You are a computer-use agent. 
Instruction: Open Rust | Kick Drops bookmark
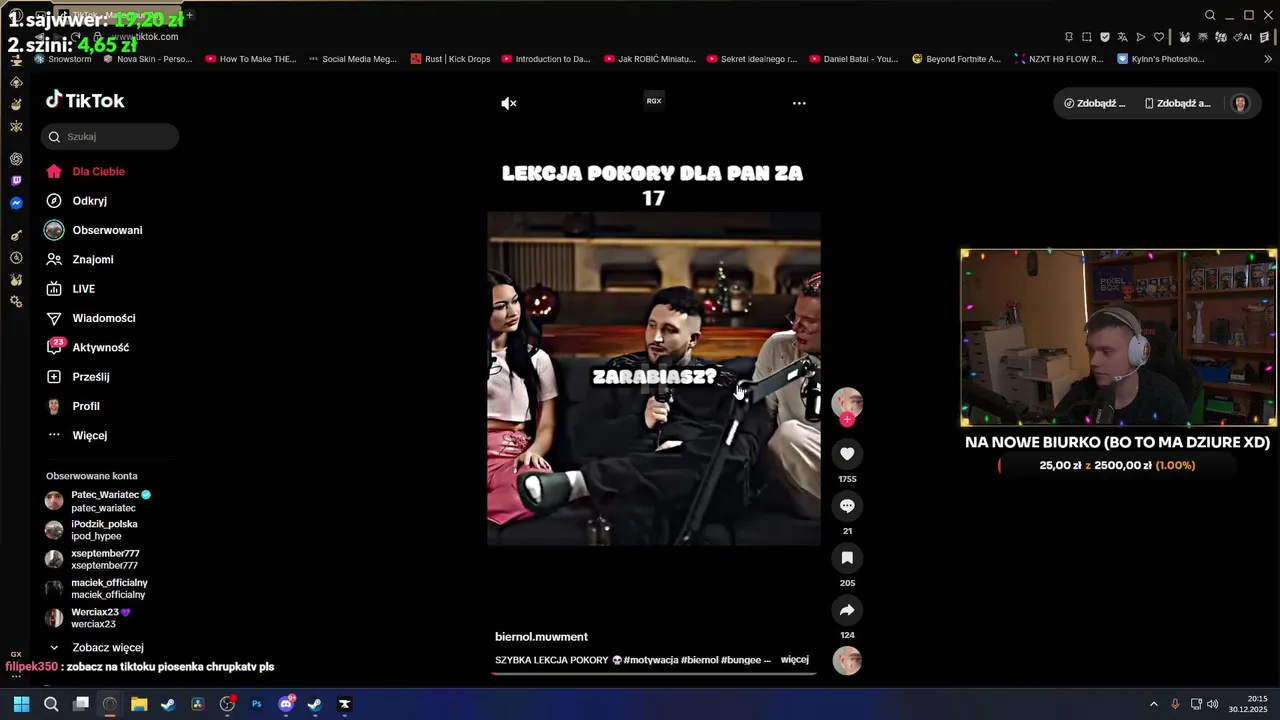[x=450, y=59]
